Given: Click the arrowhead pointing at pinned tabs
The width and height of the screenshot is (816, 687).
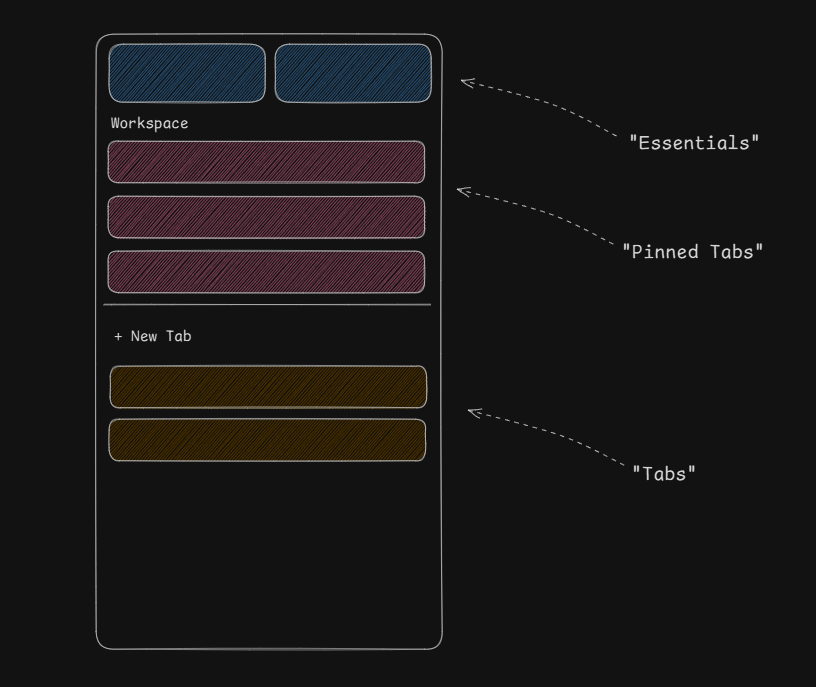Looking at the screenshot, I should (463, 192).
